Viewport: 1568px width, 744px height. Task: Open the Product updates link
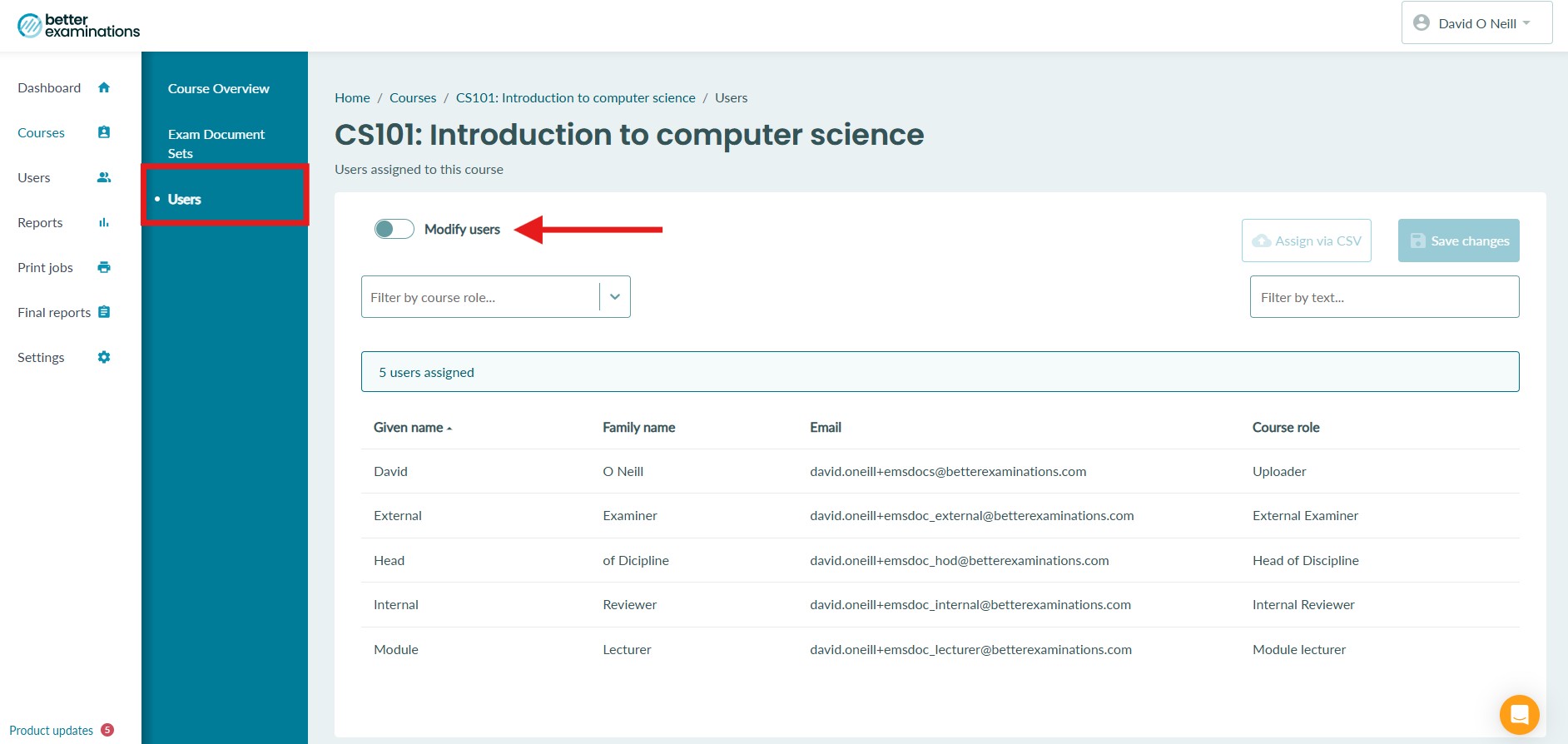pos(52,731)
